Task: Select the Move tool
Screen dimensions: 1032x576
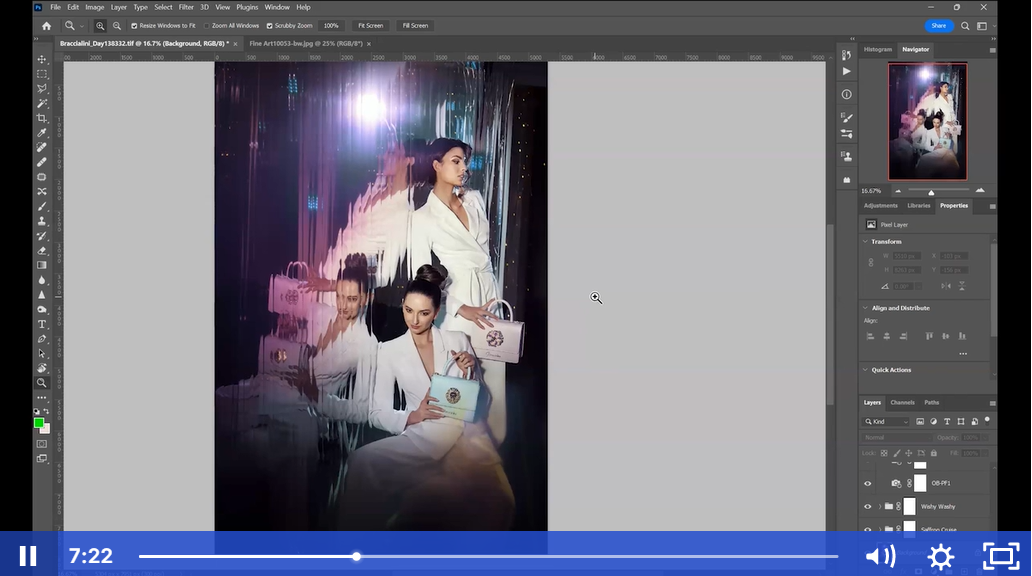Action: point(42,59)
